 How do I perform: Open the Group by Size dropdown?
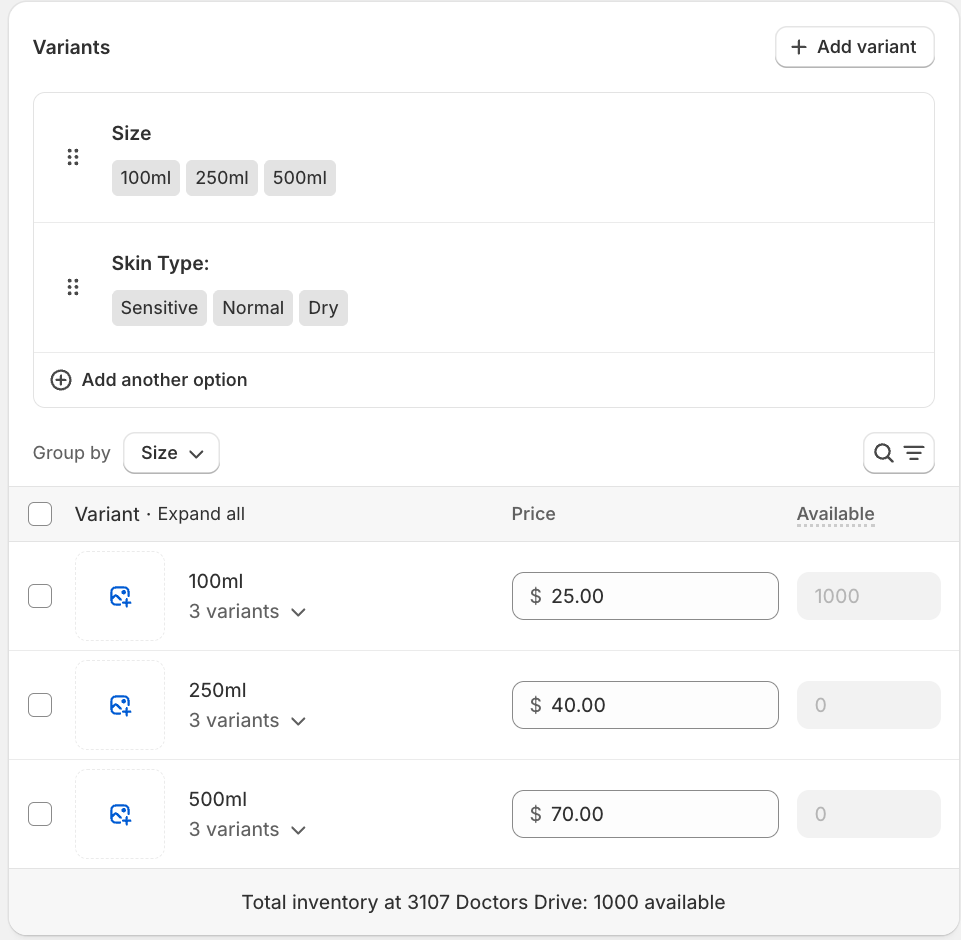coord(171,453)
